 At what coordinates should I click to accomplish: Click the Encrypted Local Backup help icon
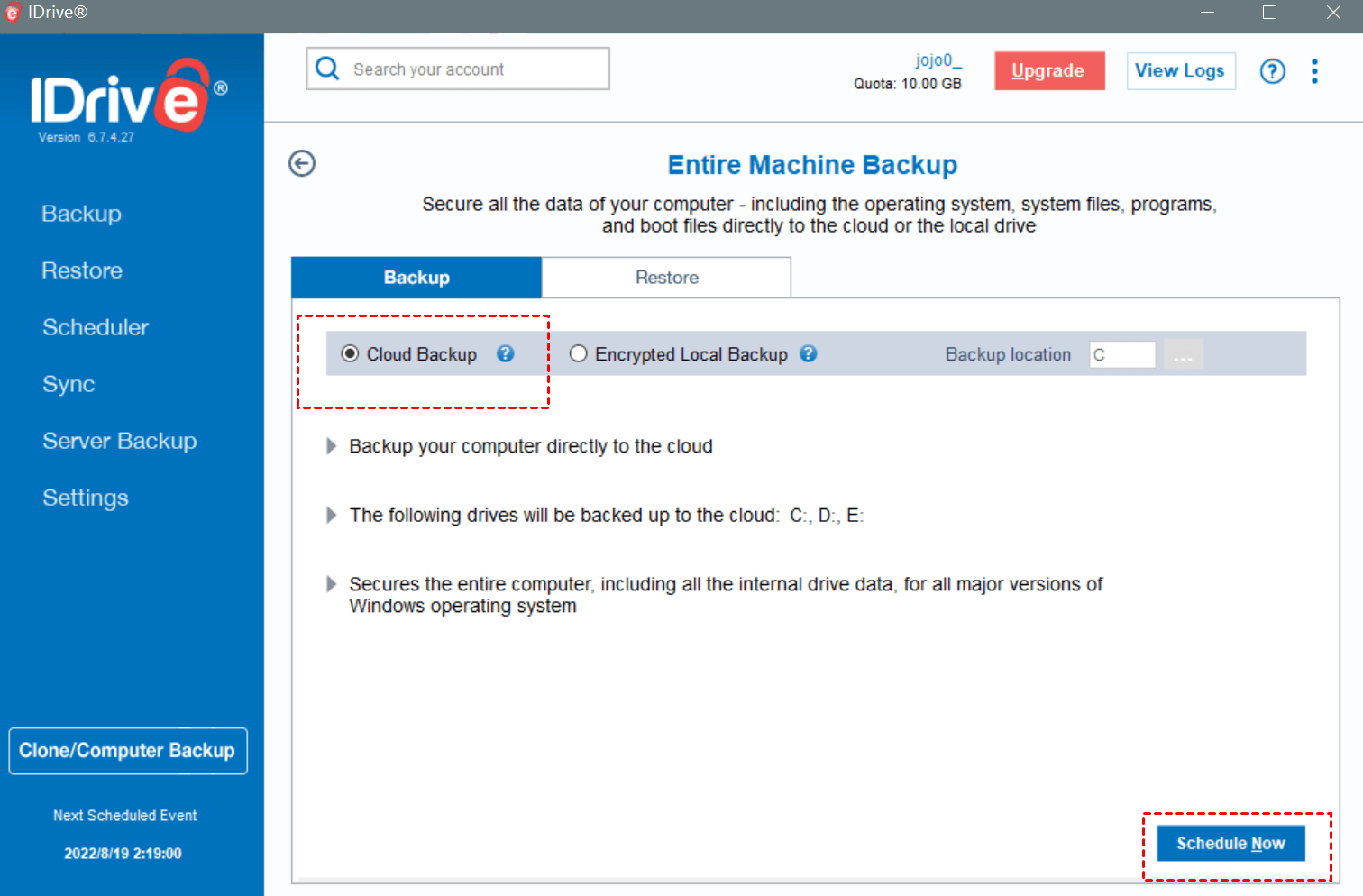pos(809,354)
